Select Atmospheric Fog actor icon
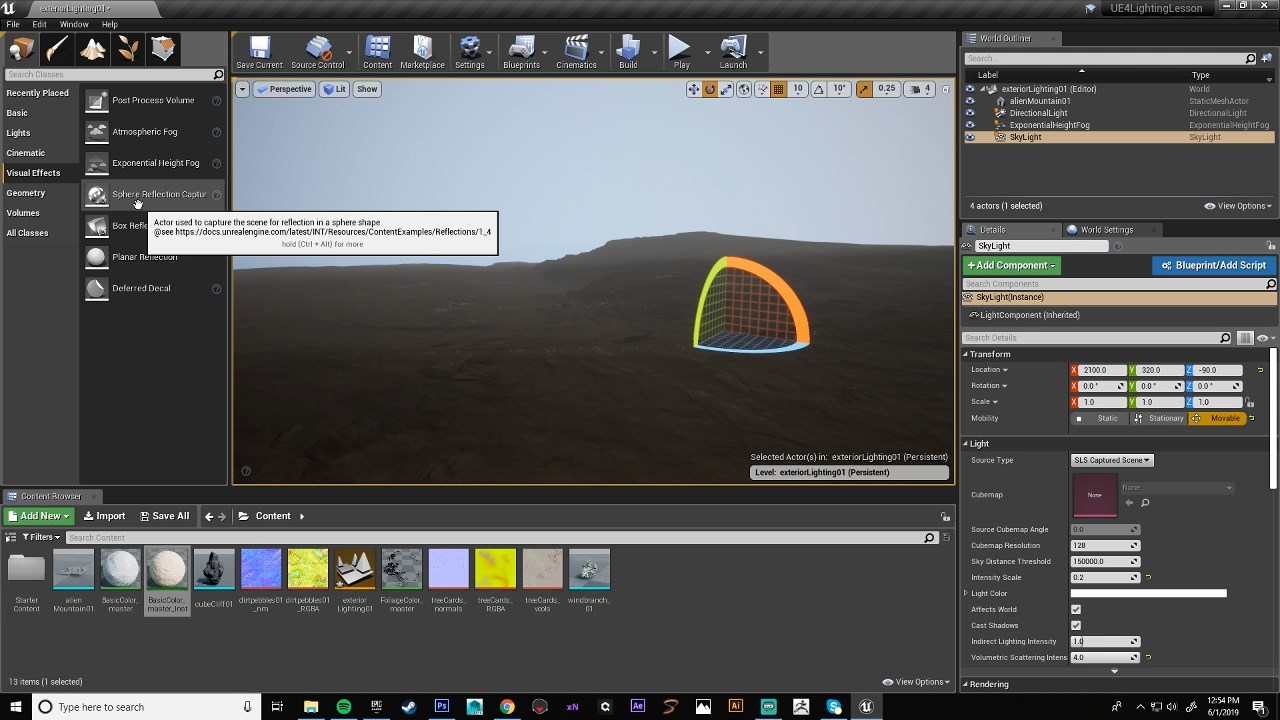Screen dimensions: 1280x720 pos(96,132)
